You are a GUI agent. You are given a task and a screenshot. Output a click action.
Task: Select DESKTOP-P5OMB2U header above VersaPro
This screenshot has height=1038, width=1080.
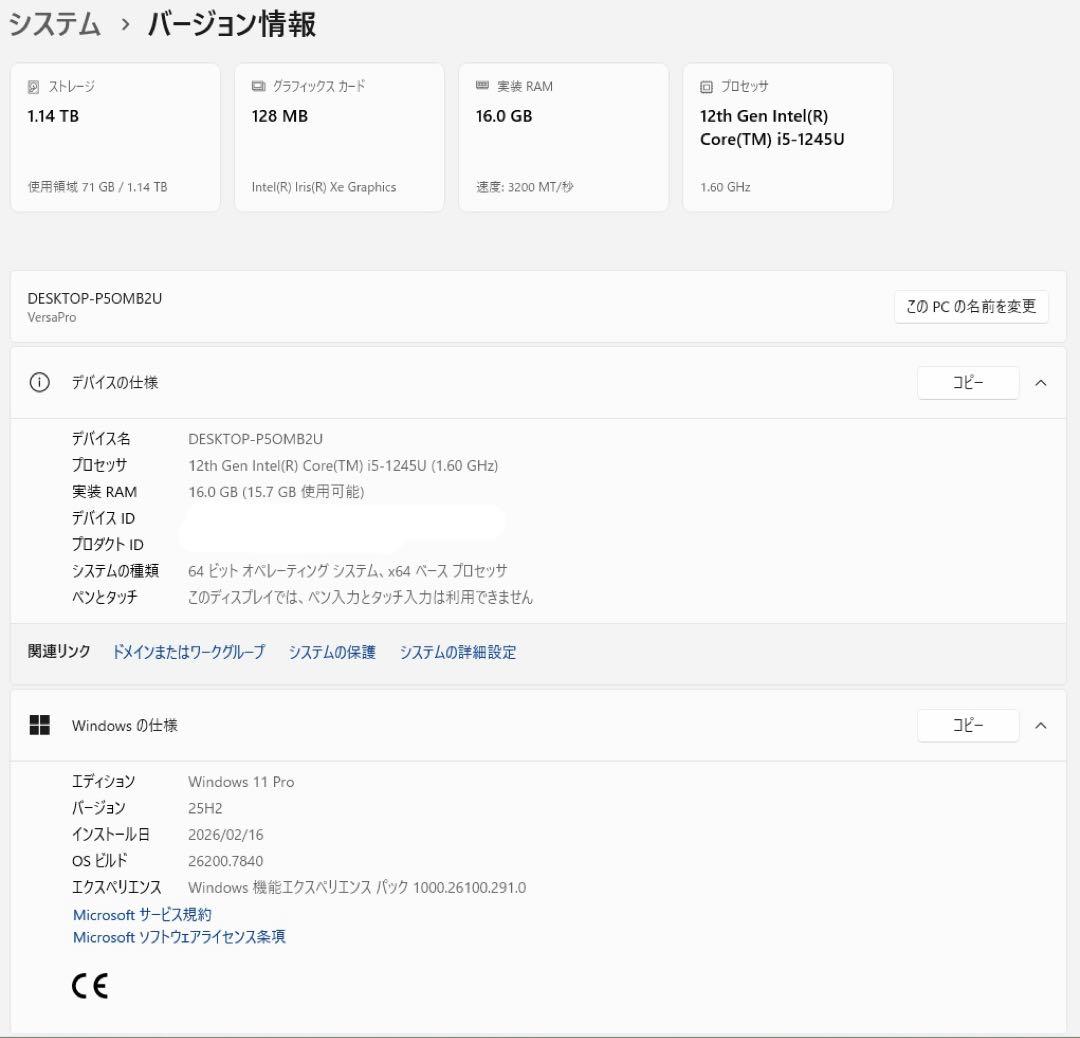95,298
